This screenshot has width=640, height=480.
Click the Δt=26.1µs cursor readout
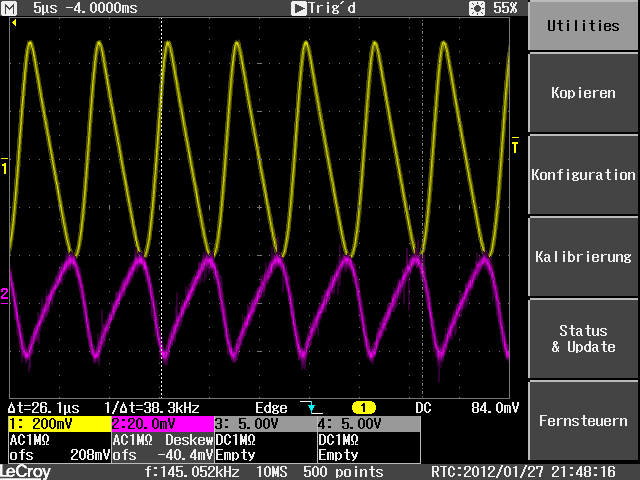tap(44, 408)
